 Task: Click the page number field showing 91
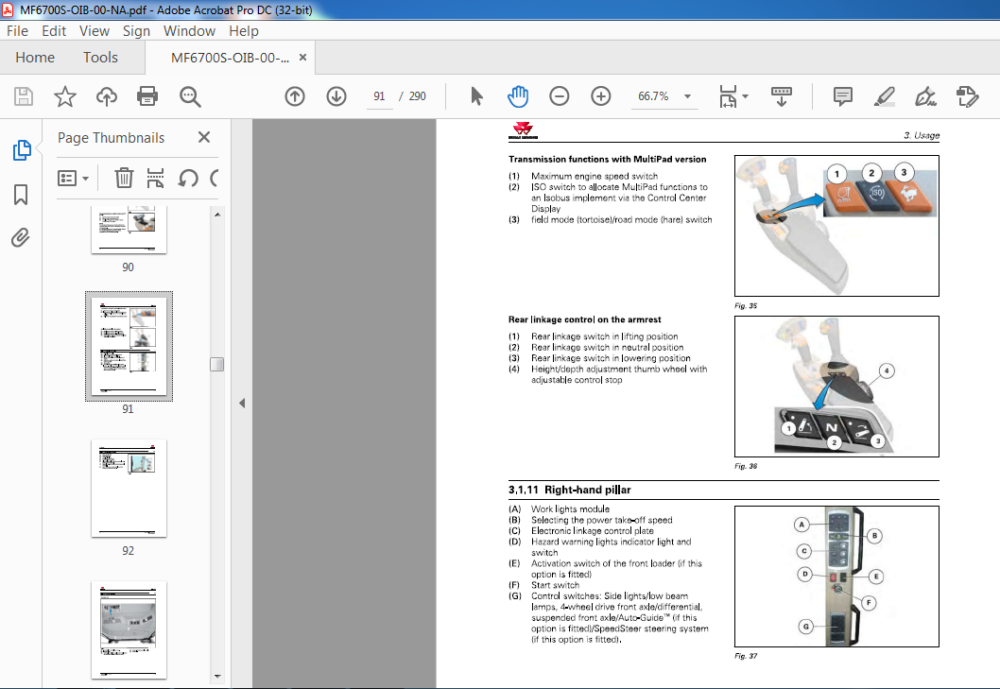(379, 96)
